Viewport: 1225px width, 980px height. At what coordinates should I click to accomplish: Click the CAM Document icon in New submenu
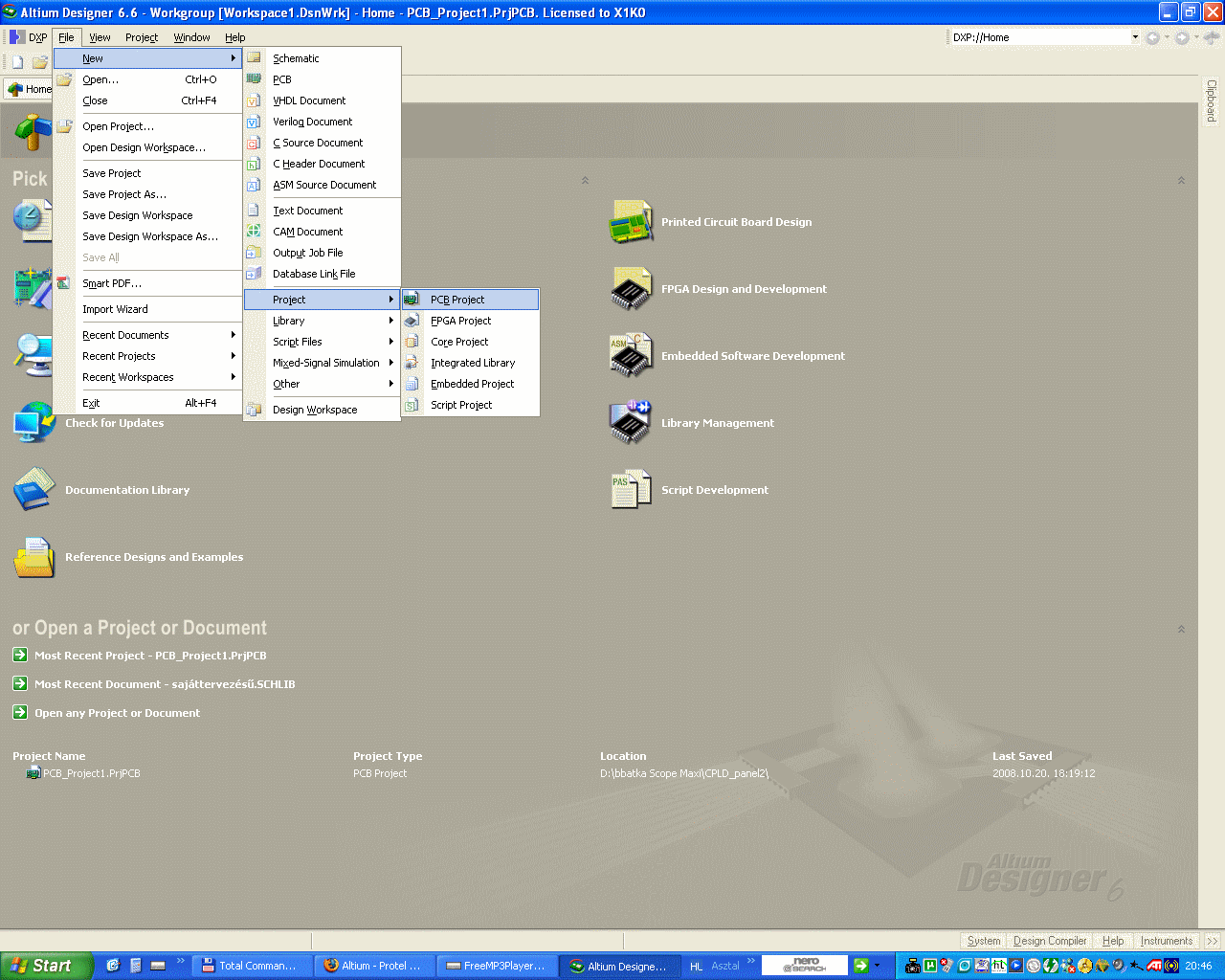tap(254, 231)
